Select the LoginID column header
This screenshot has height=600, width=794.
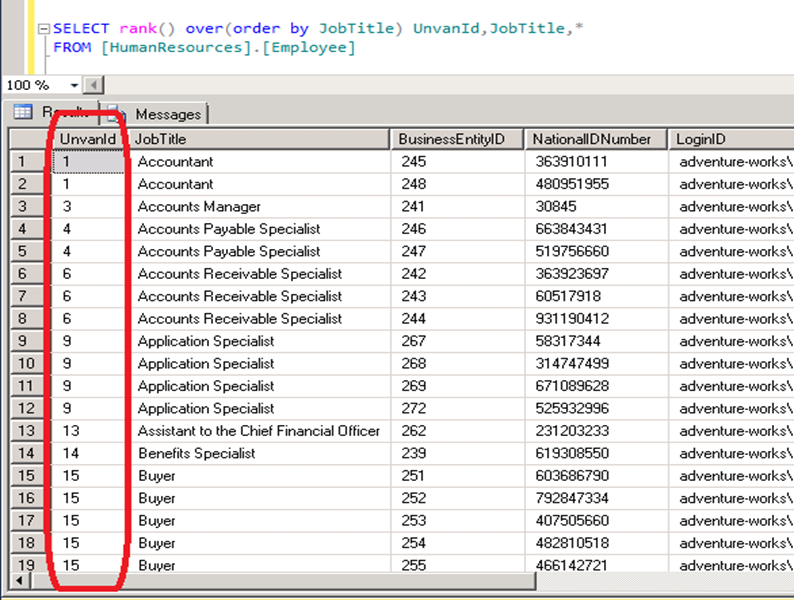click(x=731, y=139)
